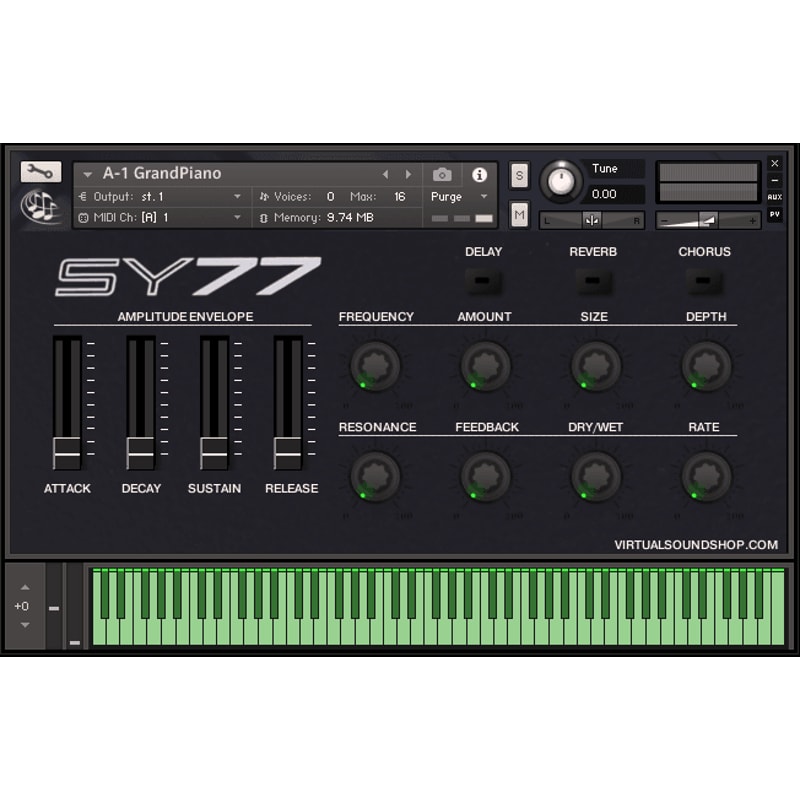Open instrument options with the i icon
Image resolution: width=800 pixels, height=800 pixels.
[480, 173]
